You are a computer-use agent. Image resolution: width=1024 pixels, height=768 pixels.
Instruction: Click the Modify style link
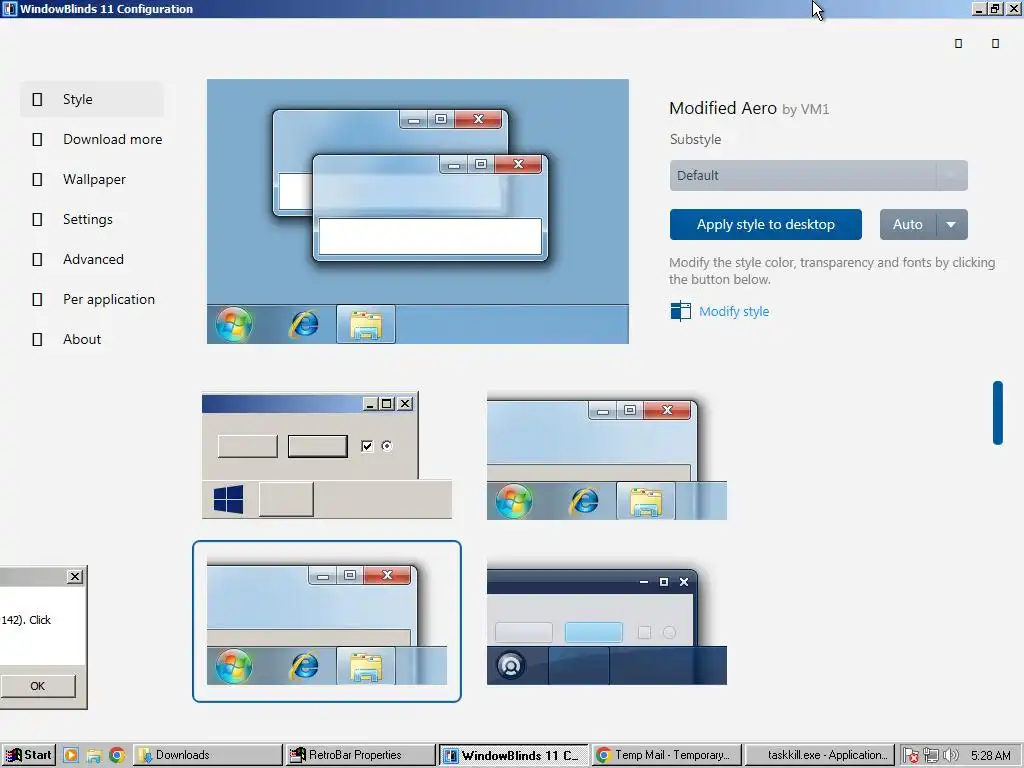point(734,312)
